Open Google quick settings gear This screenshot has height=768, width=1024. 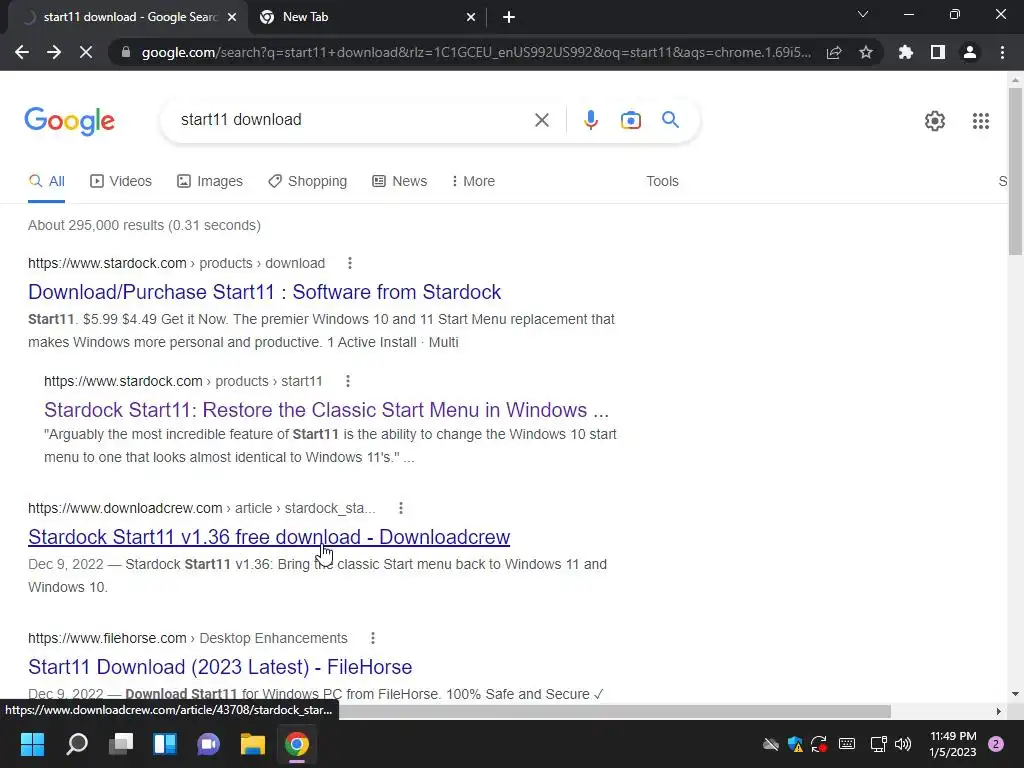point(935,121)
